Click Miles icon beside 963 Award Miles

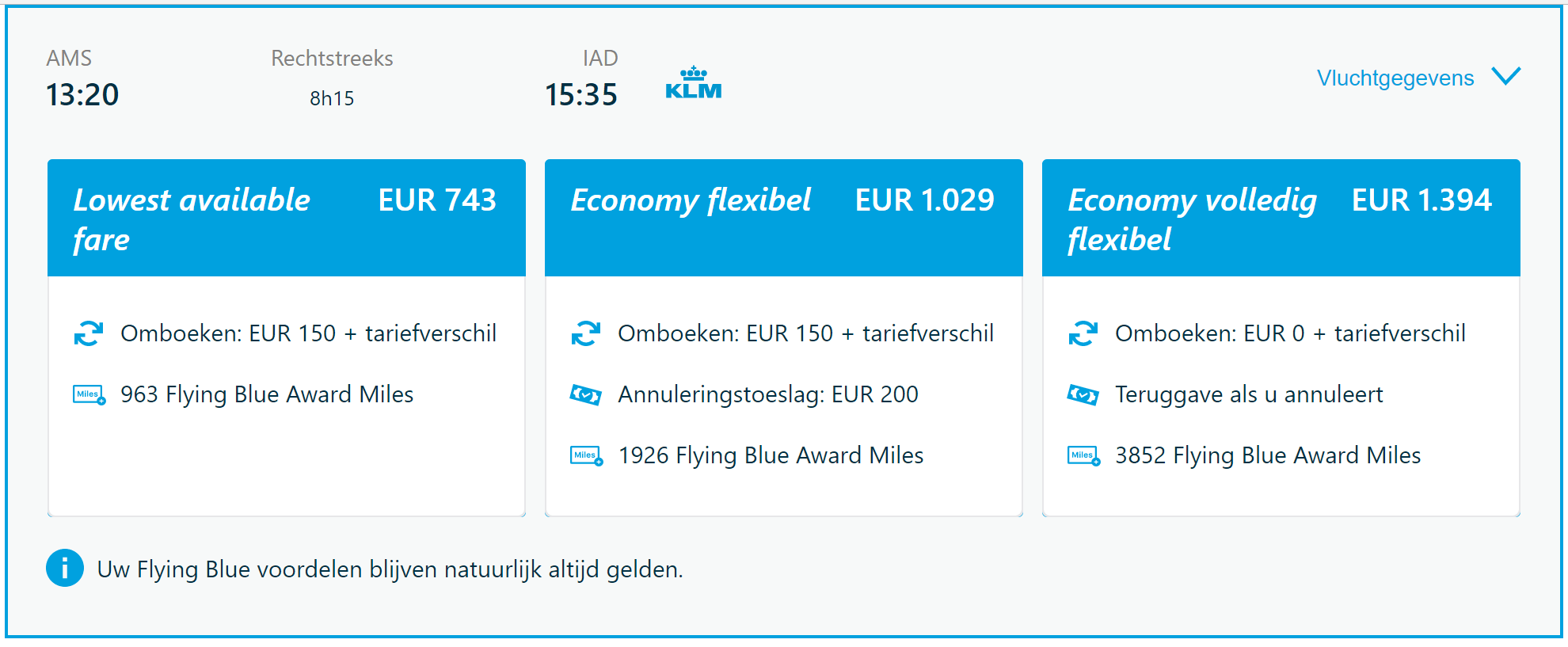click(89, 394)
